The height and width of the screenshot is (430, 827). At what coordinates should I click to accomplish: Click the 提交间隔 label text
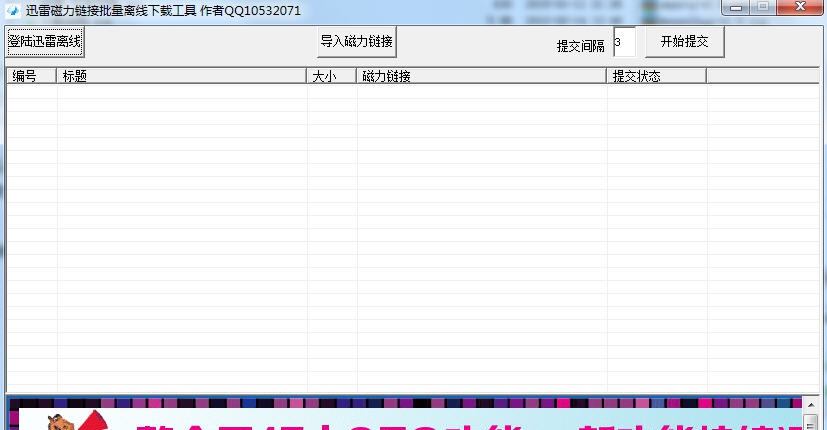[x=581, y=46]
